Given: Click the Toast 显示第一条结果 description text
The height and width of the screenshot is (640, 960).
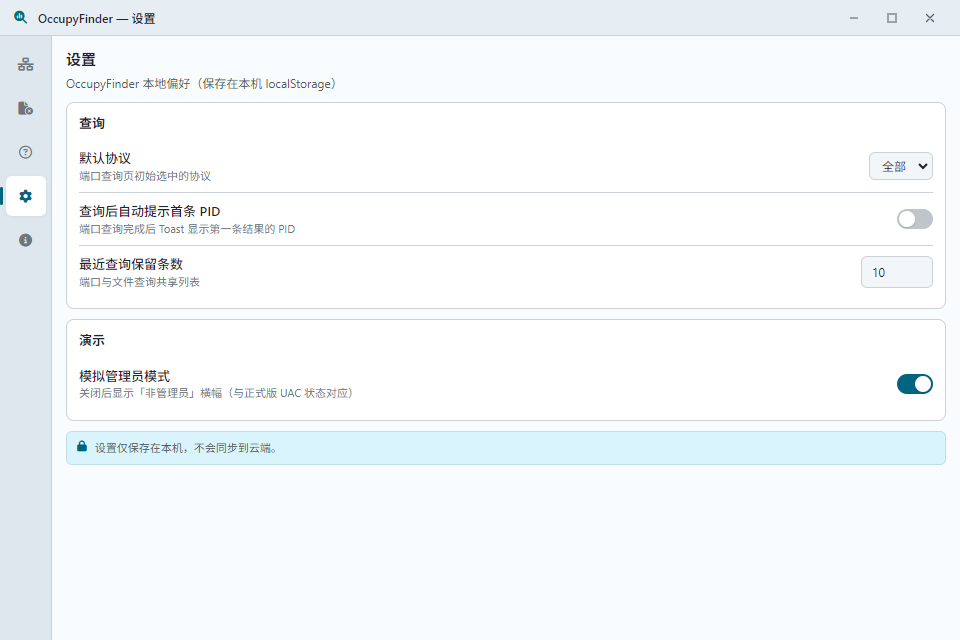Looking at the screenshot, I should point(187,229).
